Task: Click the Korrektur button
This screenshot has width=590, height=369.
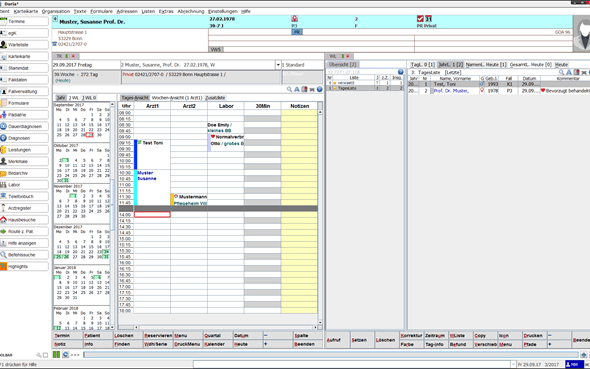Action: coord(411,336)
